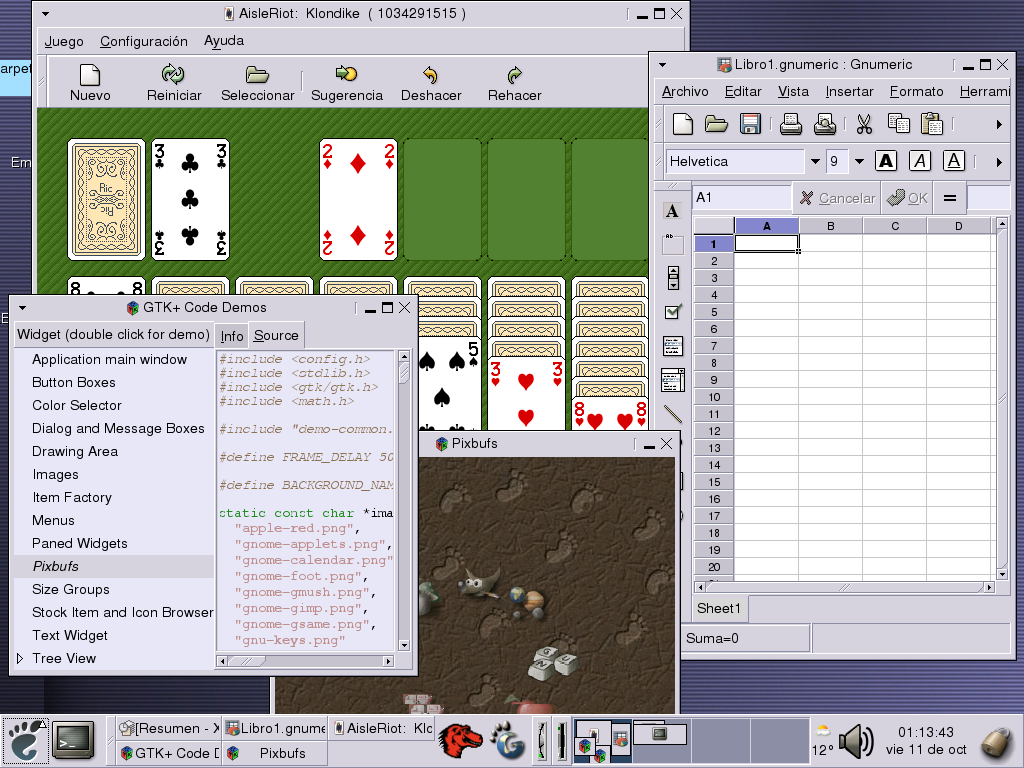This screenshot has width=1024, height=768.
Task: Select column header B in the spreadsheet
Action: pyautogui.click(x=831, y=226)
